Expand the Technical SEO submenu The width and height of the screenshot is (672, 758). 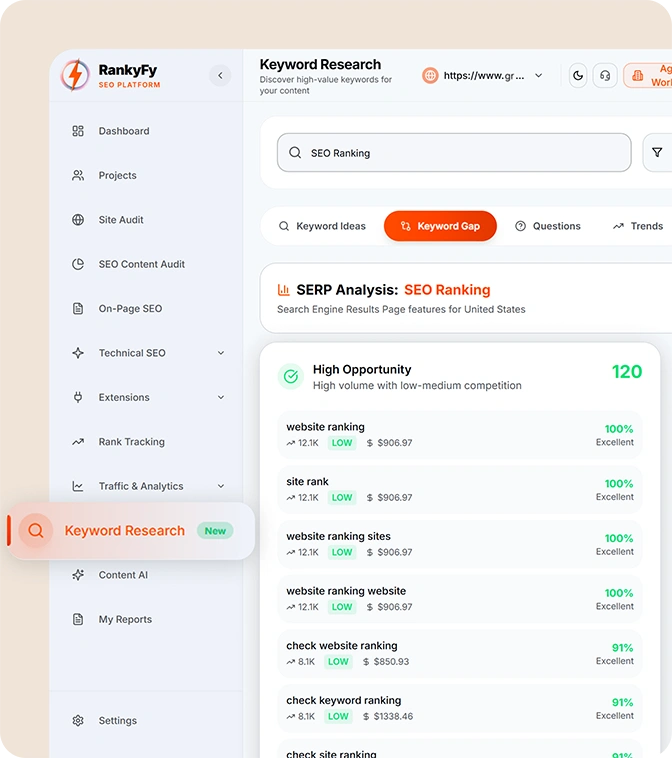(221, 353)
